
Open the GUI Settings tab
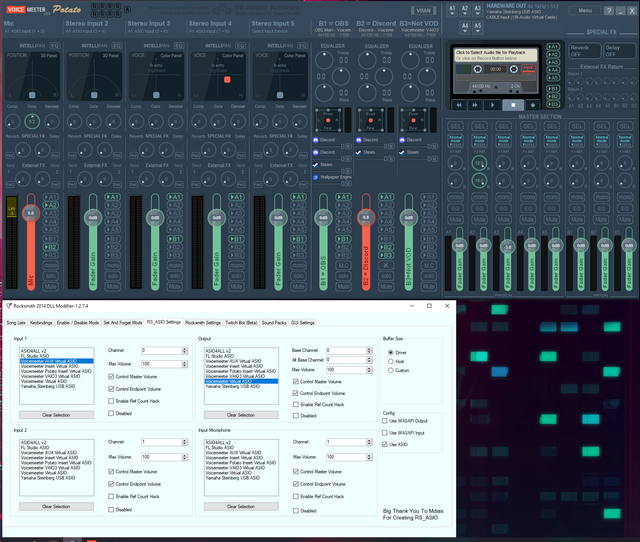pos(302,322)
